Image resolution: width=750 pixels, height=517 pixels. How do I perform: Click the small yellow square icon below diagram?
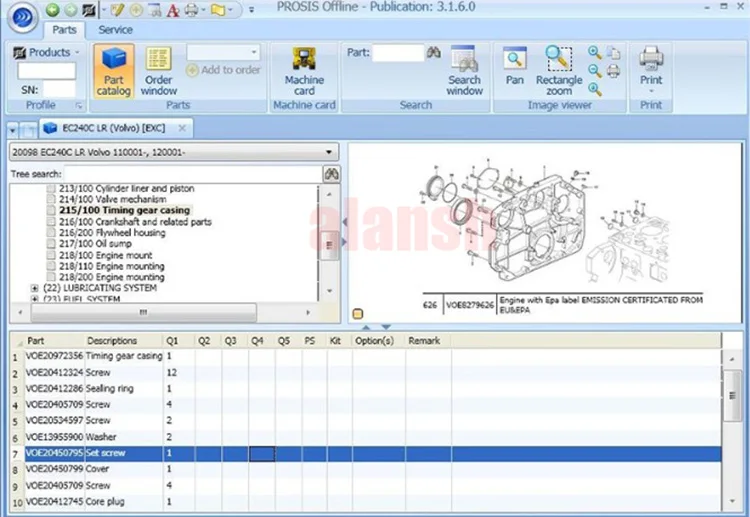point(358,314)
